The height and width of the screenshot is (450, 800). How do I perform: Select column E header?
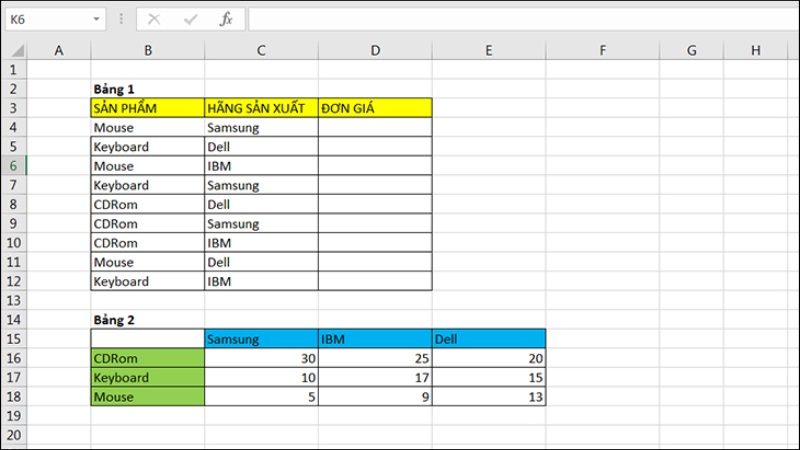(x=489, y=51)
